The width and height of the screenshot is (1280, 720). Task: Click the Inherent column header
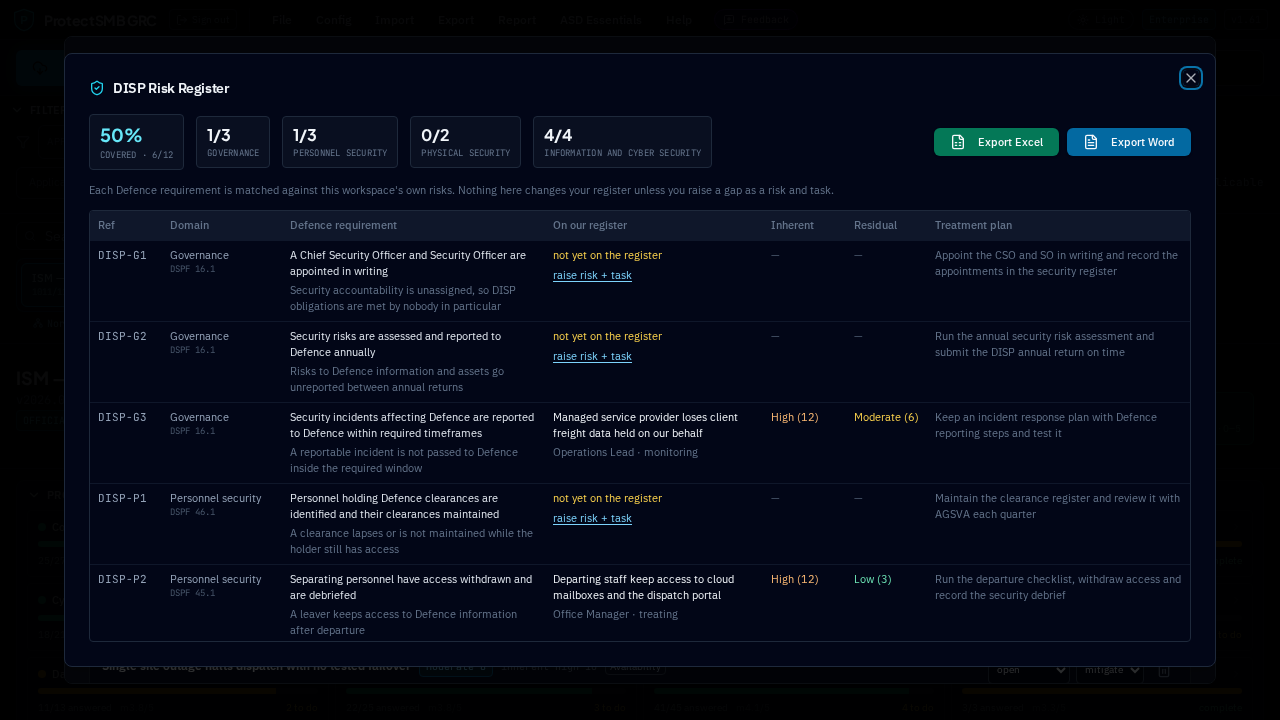(x=792, y=225)
